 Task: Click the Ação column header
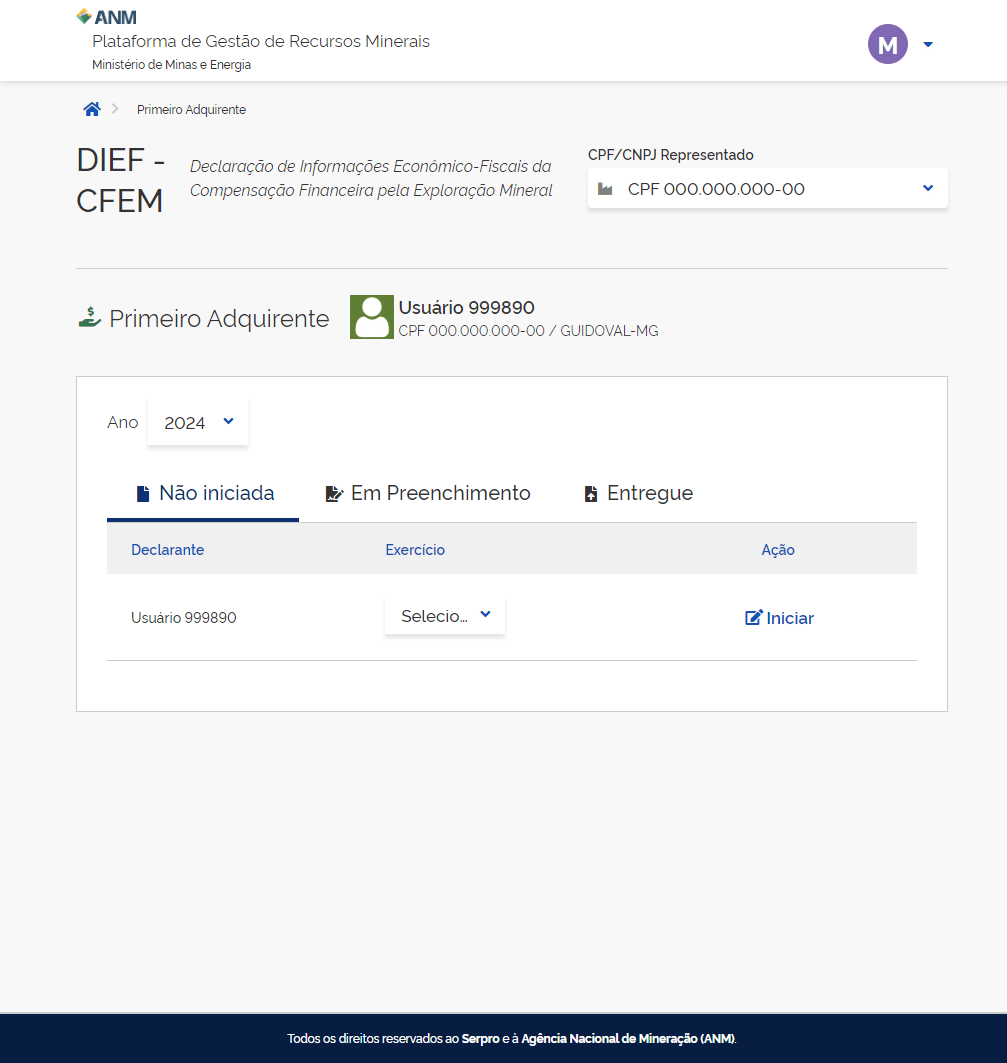click(x=778, y=550)
